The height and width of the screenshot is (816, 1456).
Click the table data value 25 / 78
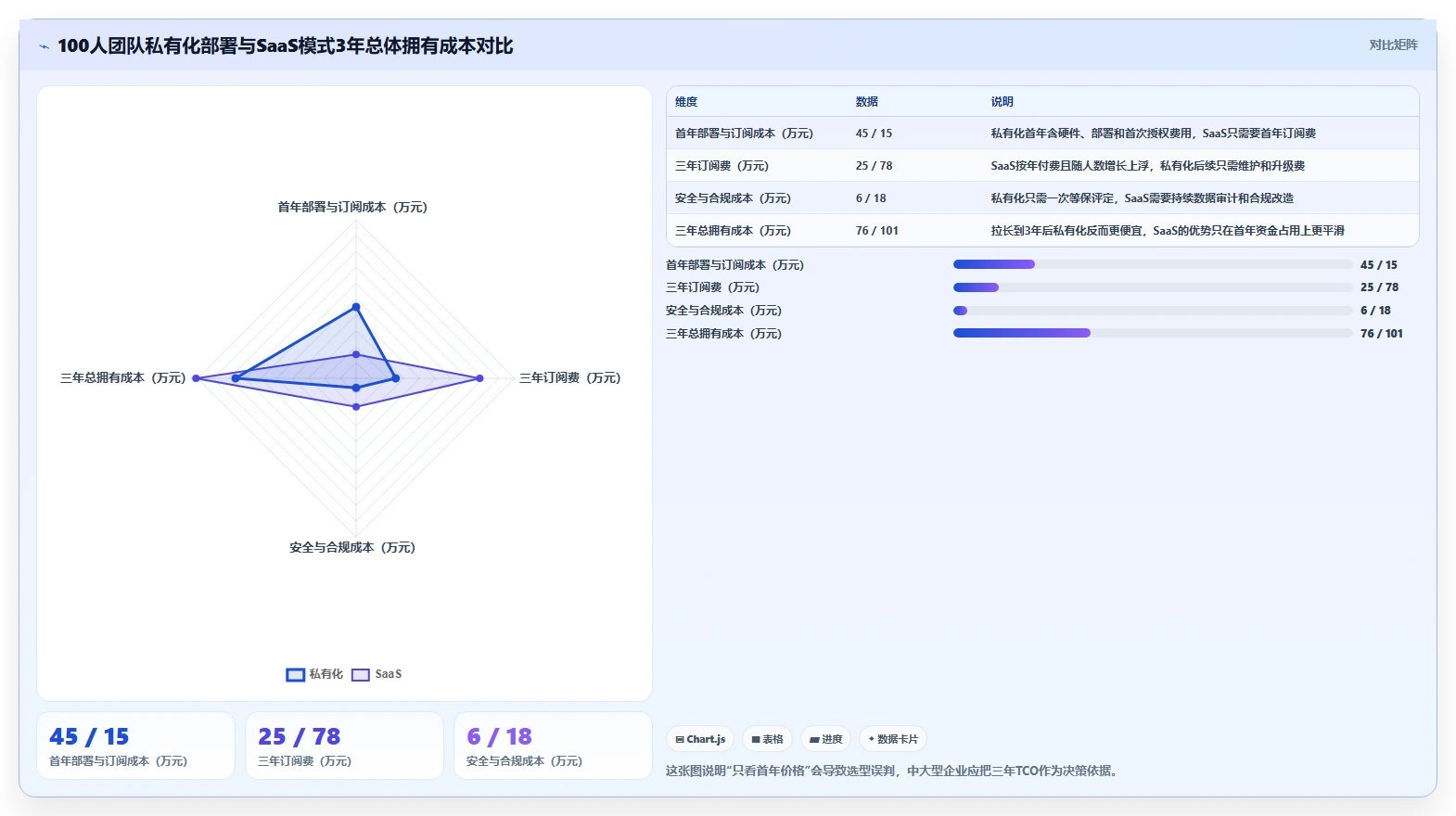[874, 166]
